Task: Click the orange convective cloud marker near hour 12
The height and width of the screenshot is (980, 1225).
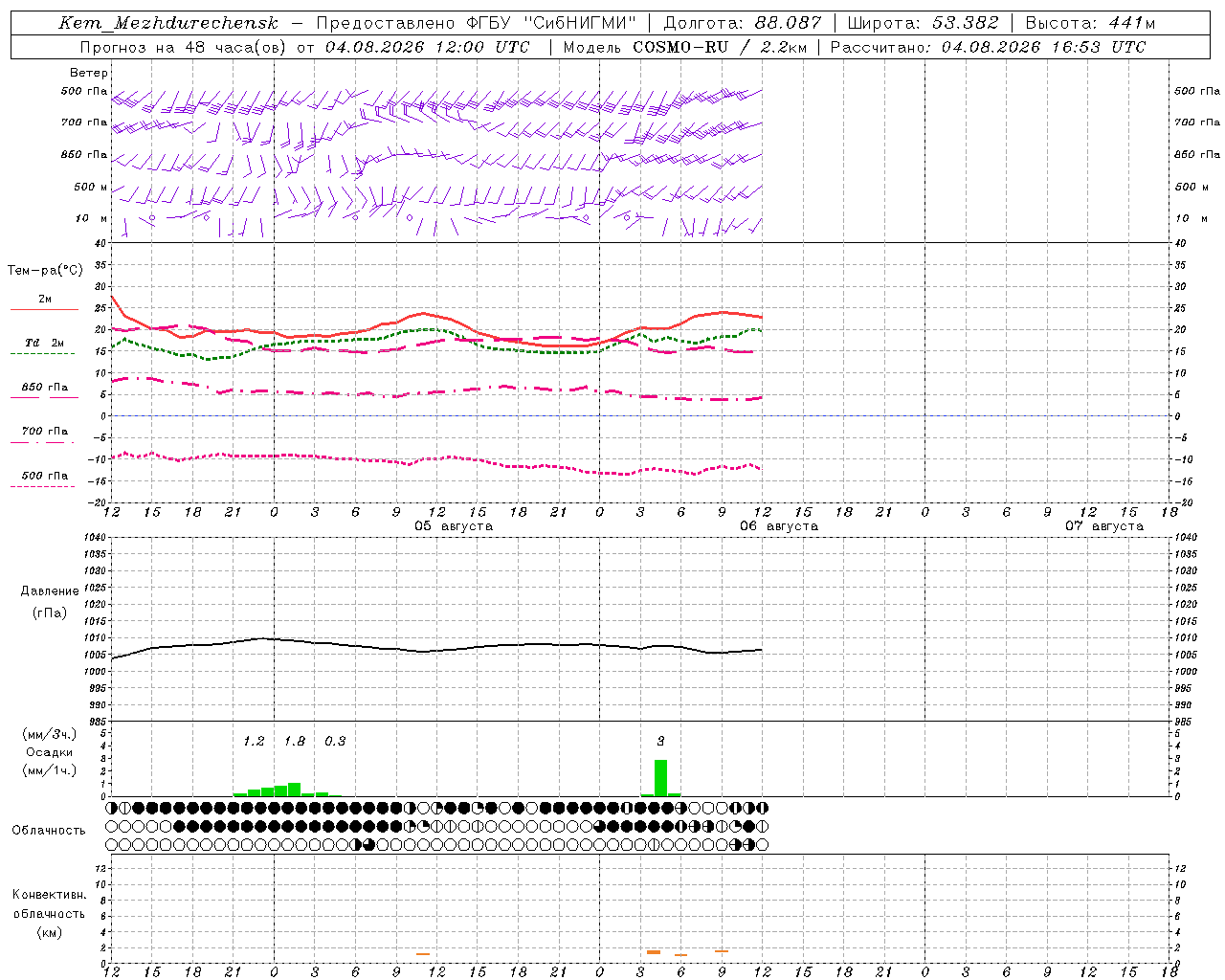Action: pos(422,953)
